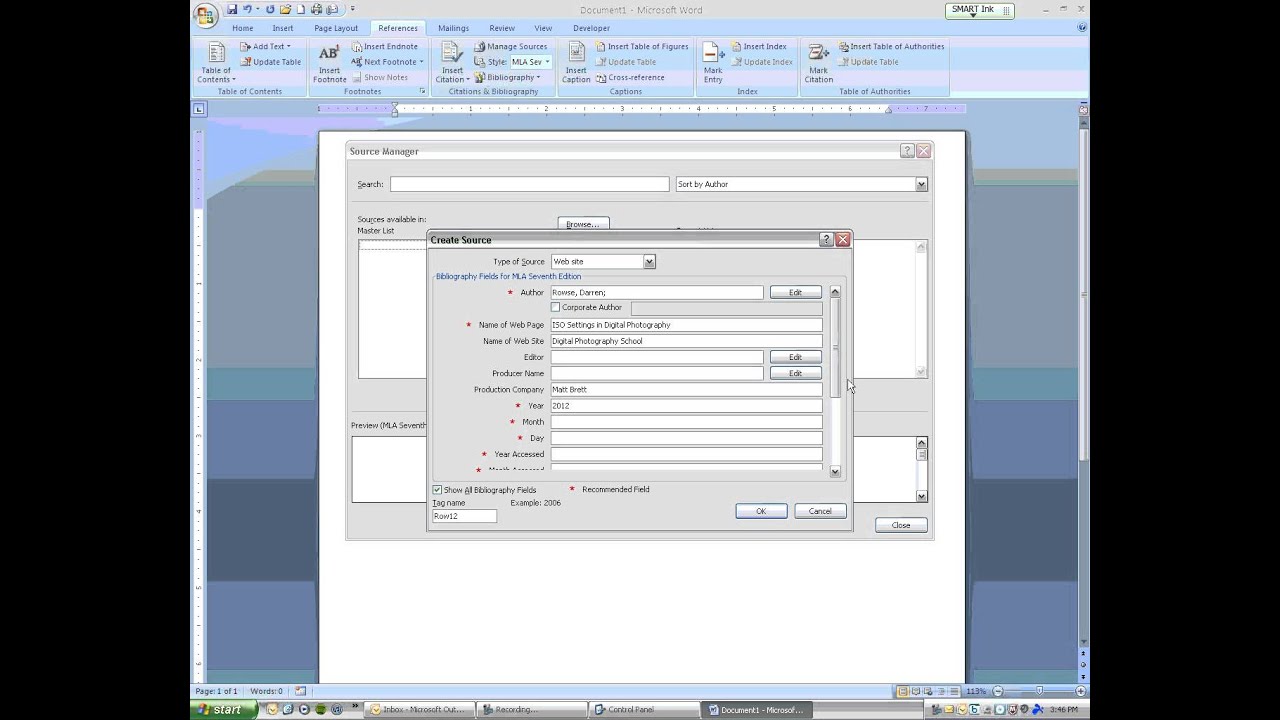The image size is (1280, 720).
Task: Switch to Developer tab
Action: point(591,28)
